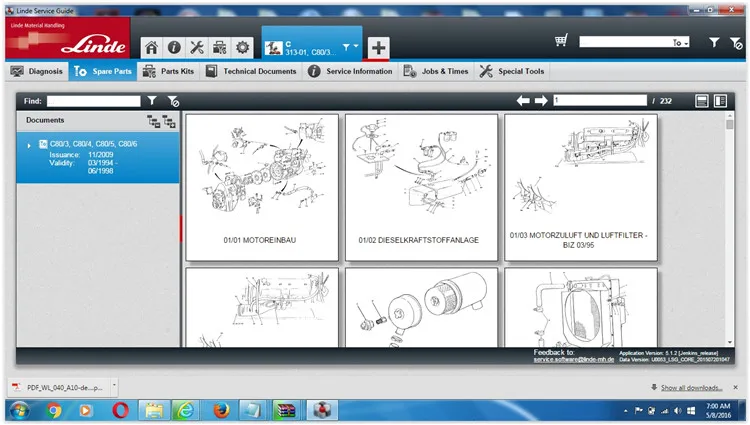
Task: Go to the next page with the right arrow
Action: 540,100
